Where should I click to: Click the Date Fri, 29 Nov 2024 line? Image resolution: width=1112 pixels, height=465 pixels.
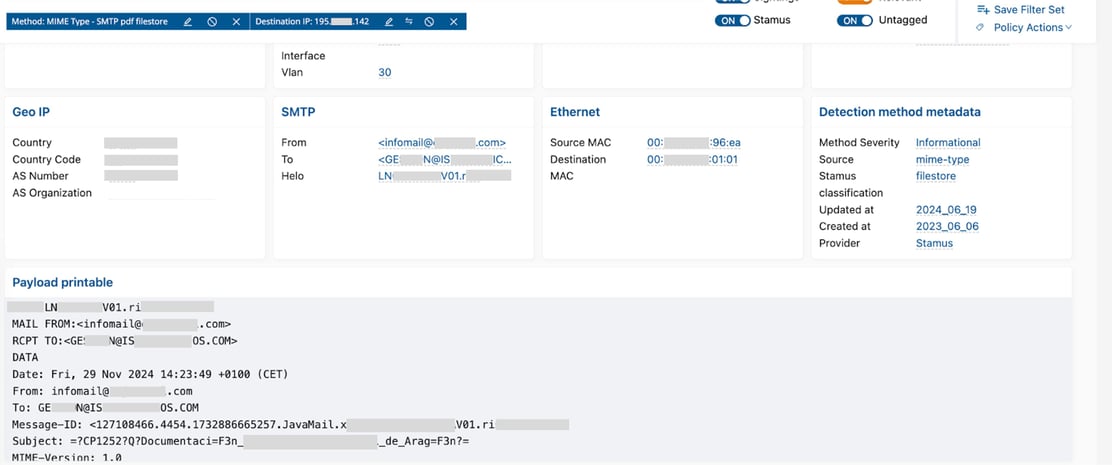coord(150,374)
